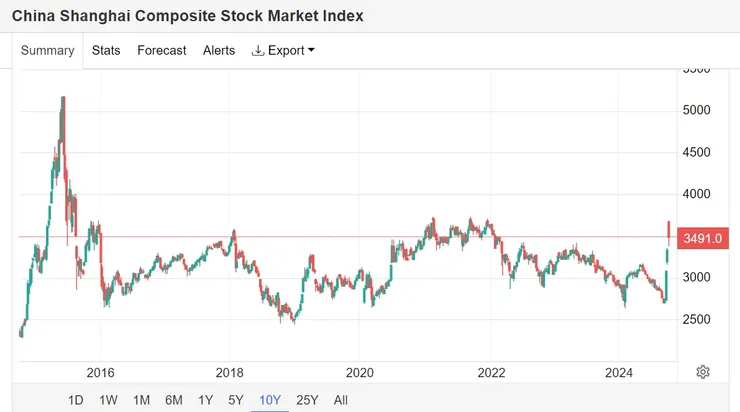Click the 2018 x-axis year label
740x412 pixels.
click(x=229, y=373)
